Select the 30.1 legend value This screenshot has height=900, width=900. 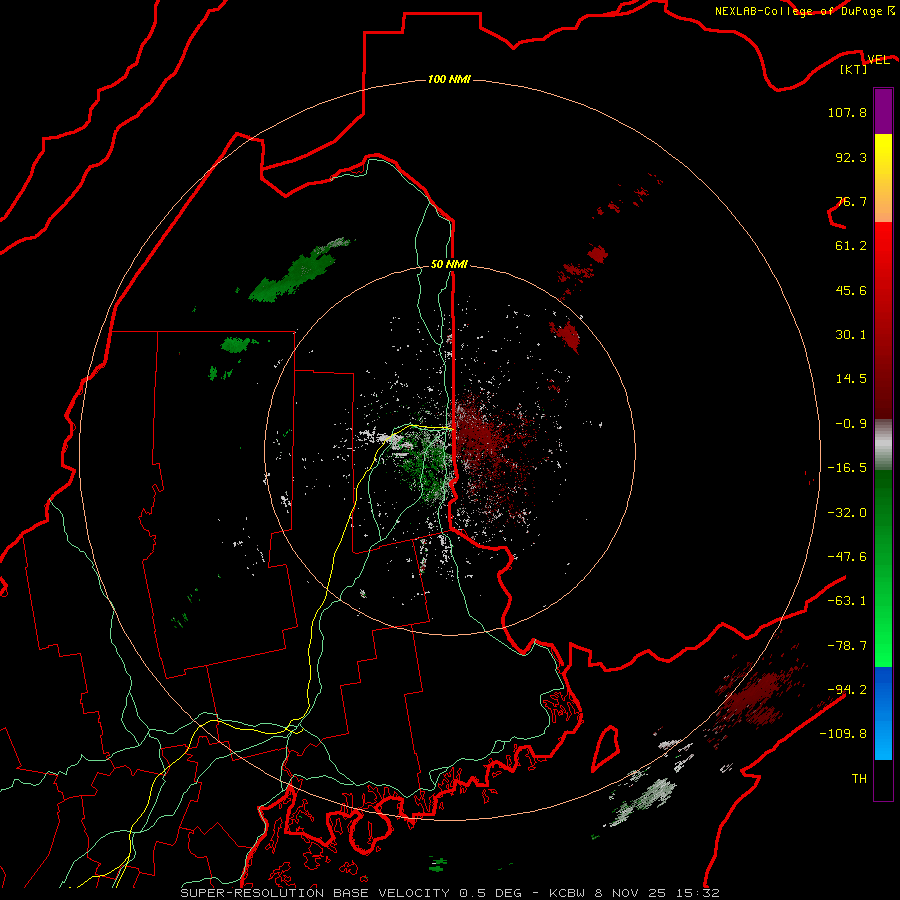851,335
